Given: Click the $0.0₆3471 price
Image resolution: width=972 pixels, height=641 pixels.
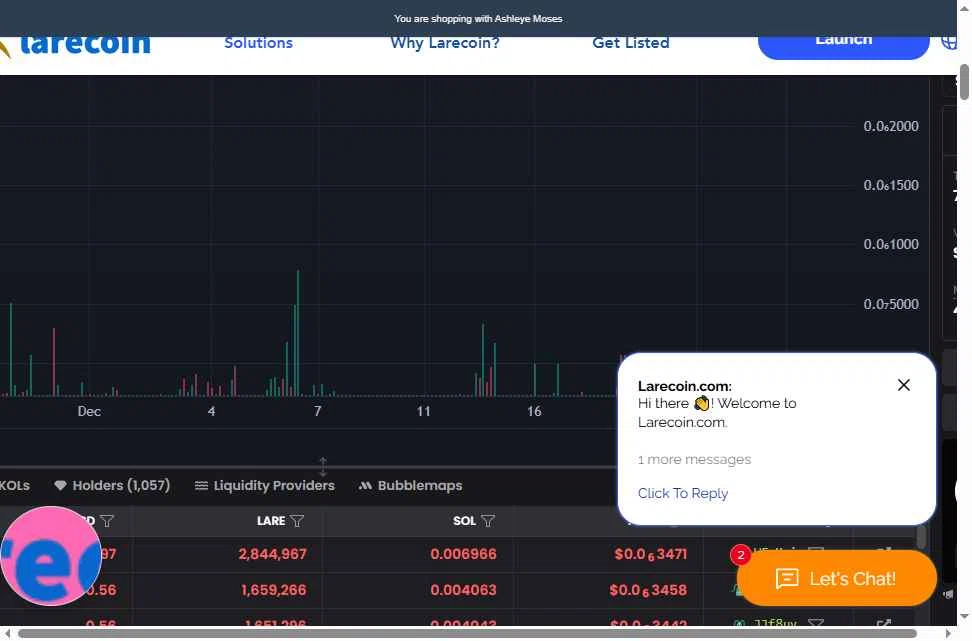Looking at the screenshot, I should coord(650,555).
